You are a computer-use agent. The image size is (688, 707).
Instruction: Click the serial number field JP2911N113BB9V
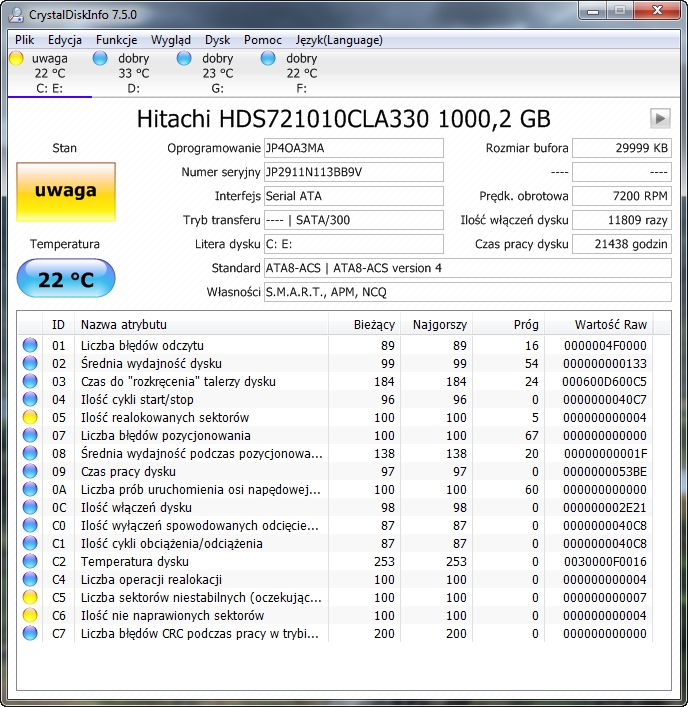(x=353, y=172)
